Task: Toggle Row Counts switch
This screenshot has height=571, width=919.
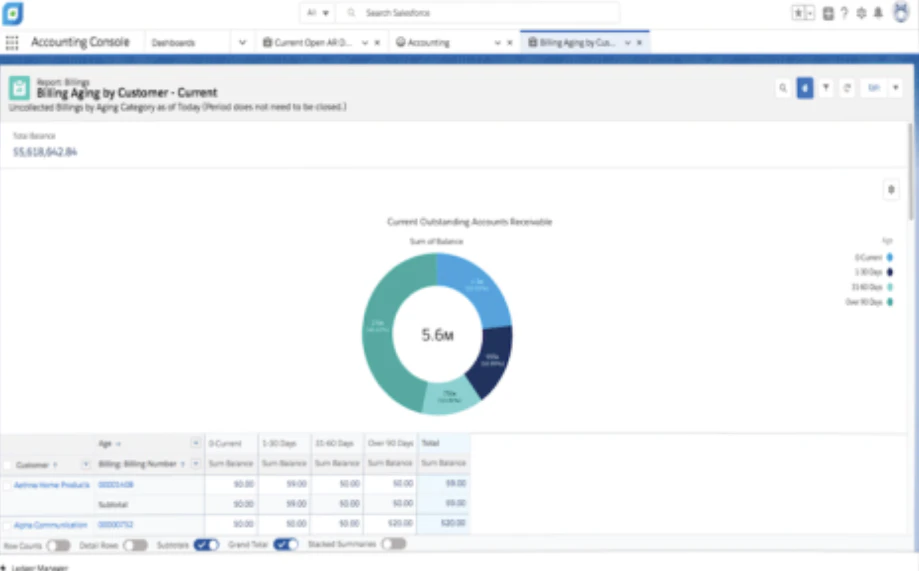Action: click(58, 546)
